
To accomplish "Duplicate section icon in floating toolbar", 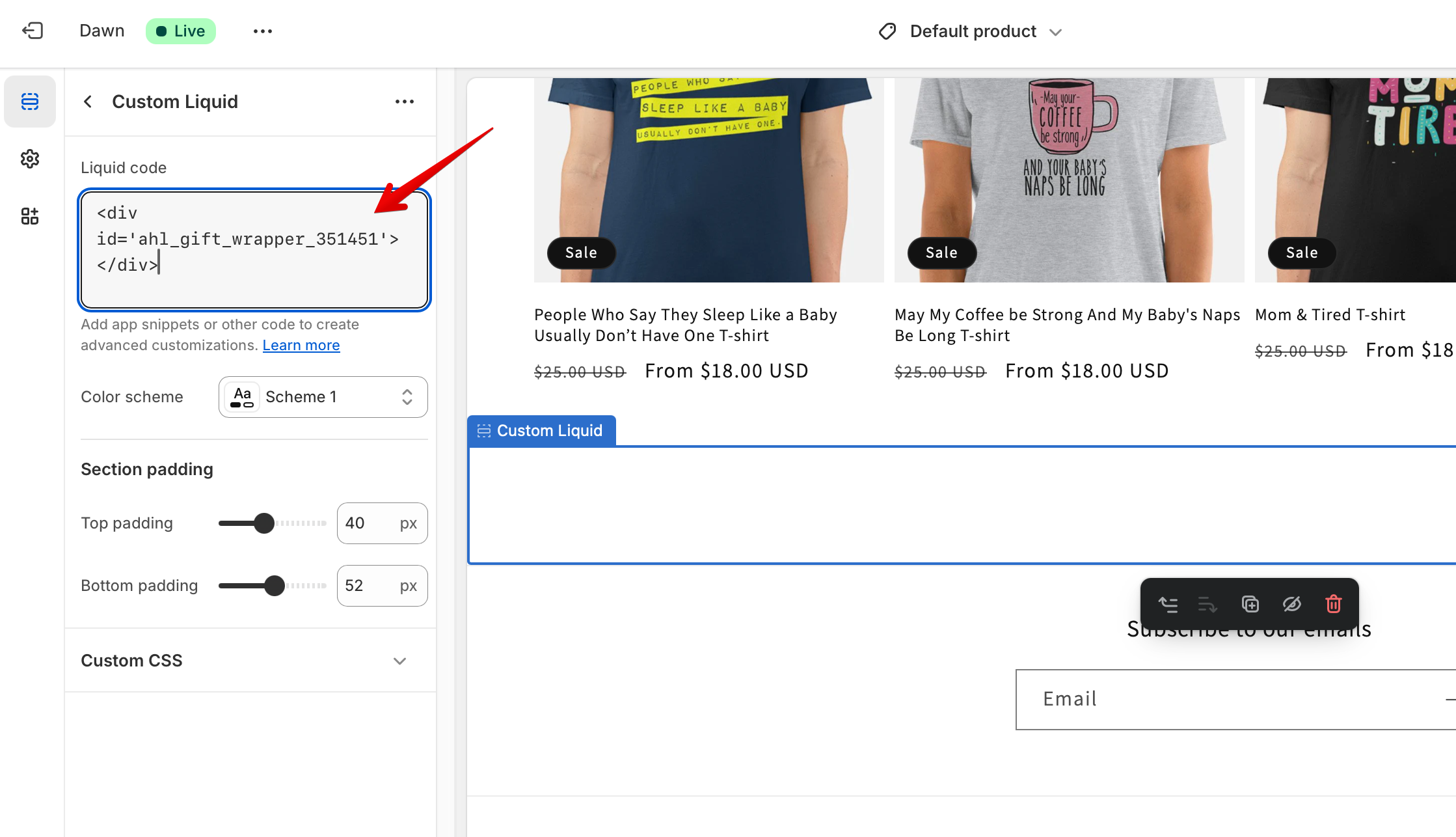I will coord(1250,605).
